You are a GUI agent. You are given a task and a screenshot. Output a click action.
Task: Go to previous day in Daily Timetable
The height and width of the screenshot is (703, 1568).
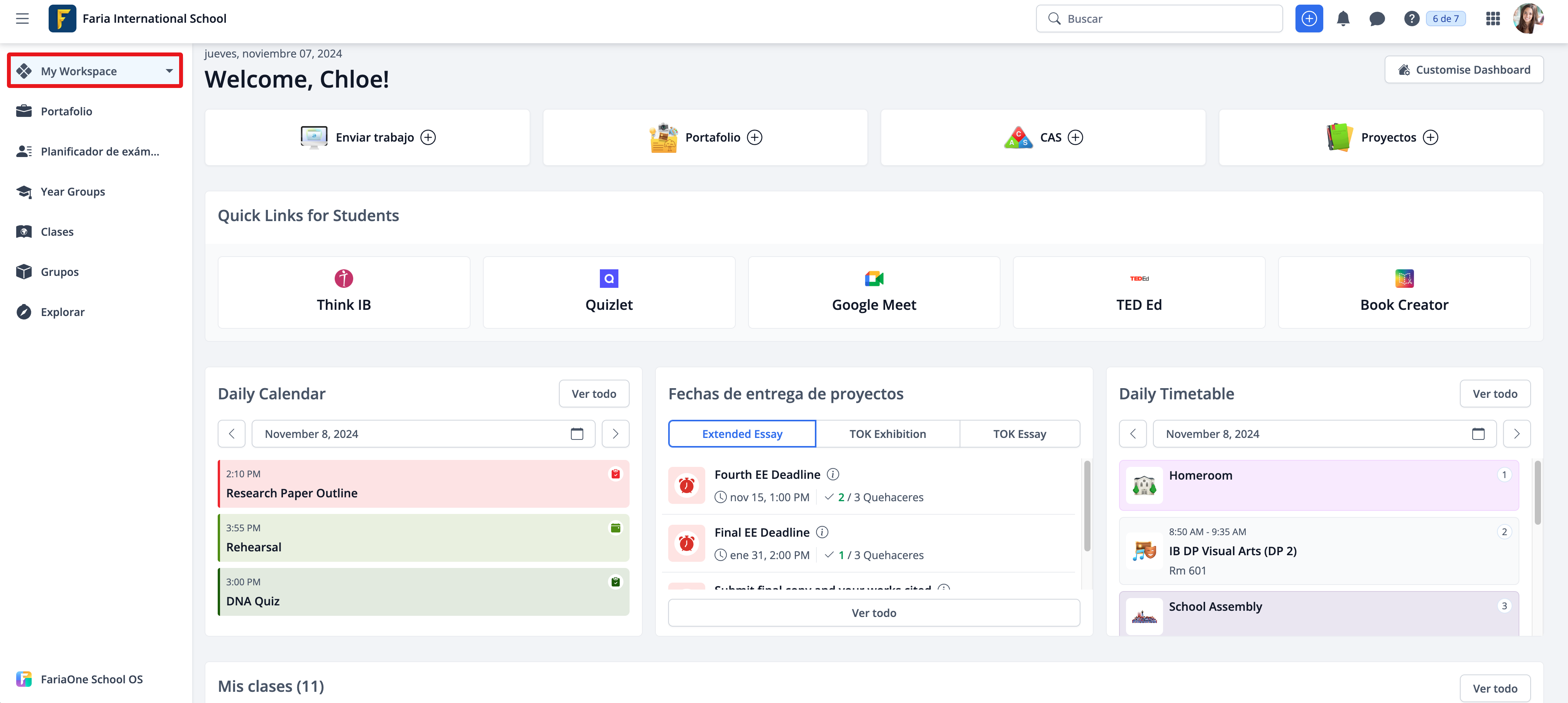click(x=1133, y=434)
